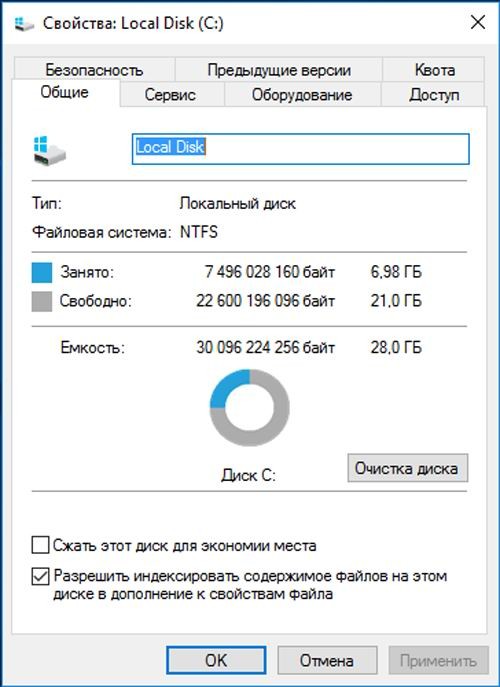Click the disk usage donut chart
The image size is (500, 687).
(x=249, y=407)
